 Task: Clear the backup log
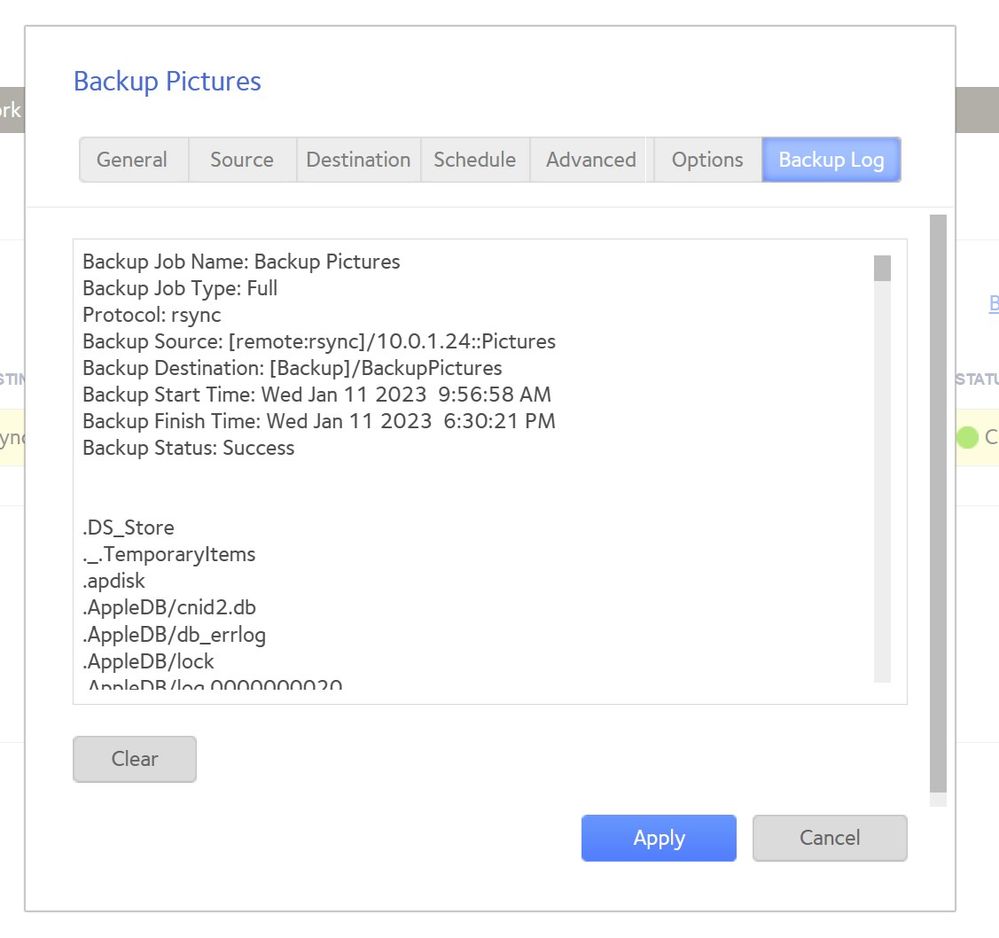(135, 759)
